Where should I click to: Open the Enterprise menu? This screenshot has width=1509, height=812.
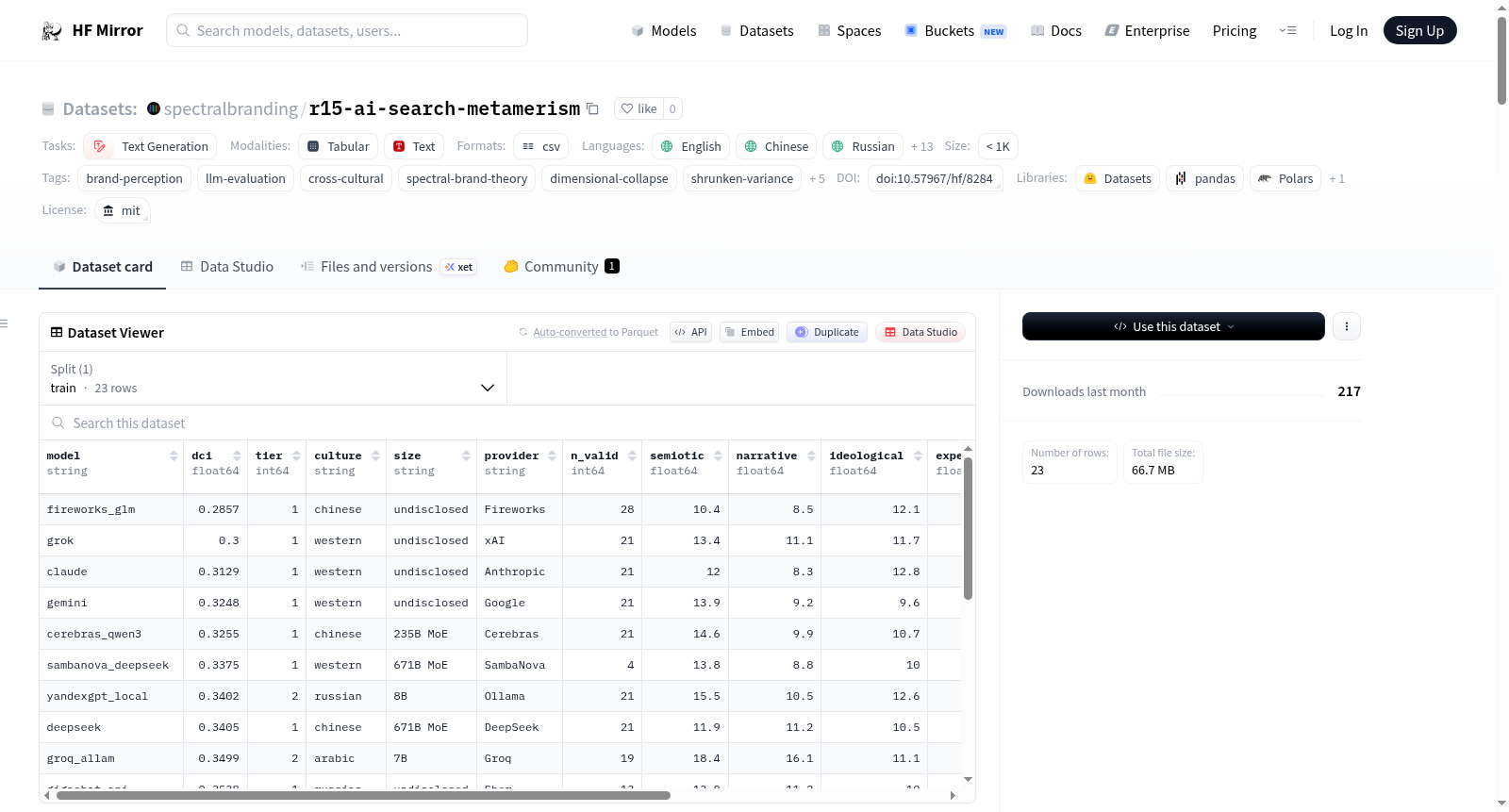1147,31
